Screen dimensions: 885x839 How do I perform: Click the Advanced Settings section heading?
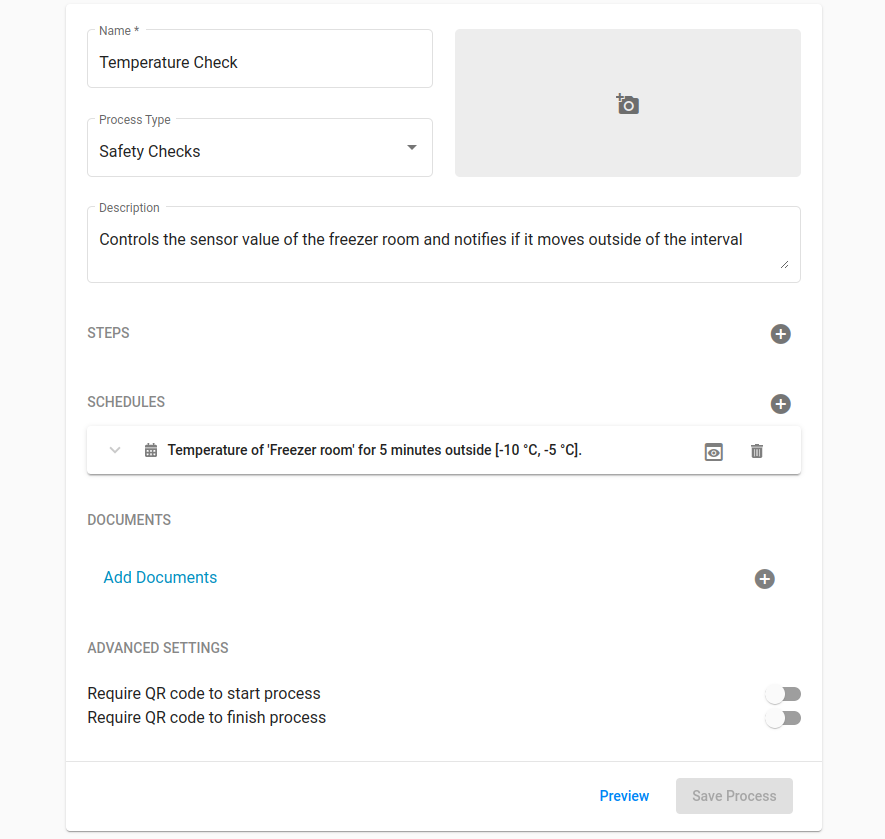pos(158,648)
